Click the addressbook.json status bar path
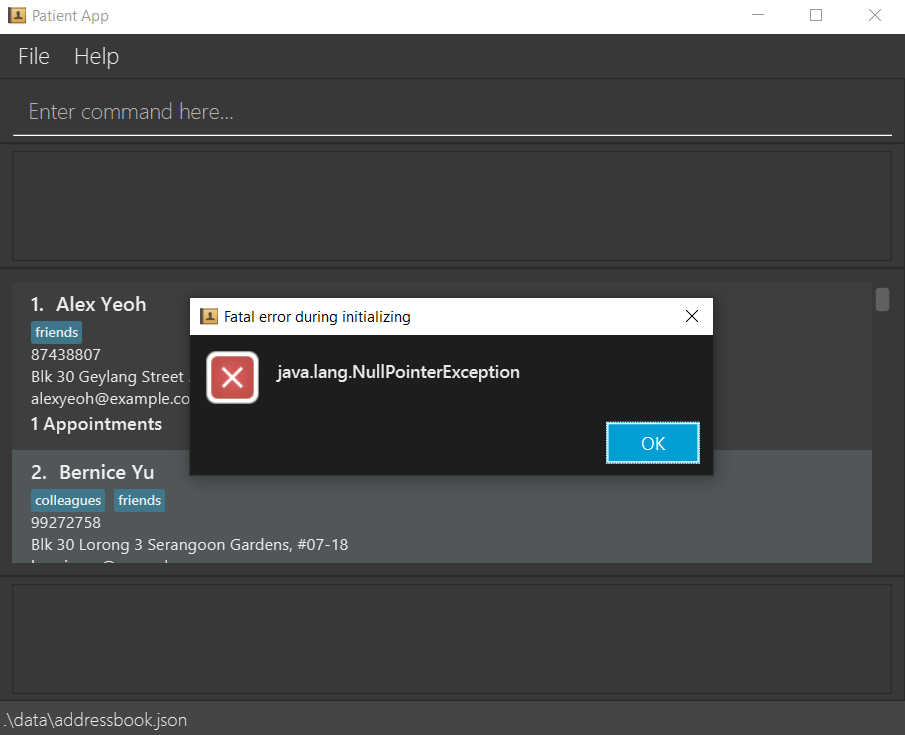Screen dimensions: 905x735 96,720
